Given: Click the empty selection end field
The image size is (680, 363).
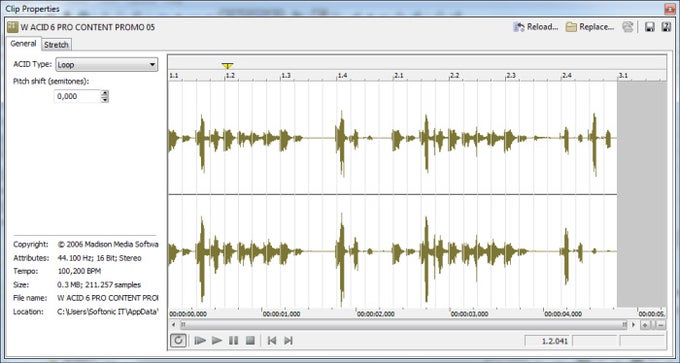Looking at the screenshot, I should [x=595, y=341].
